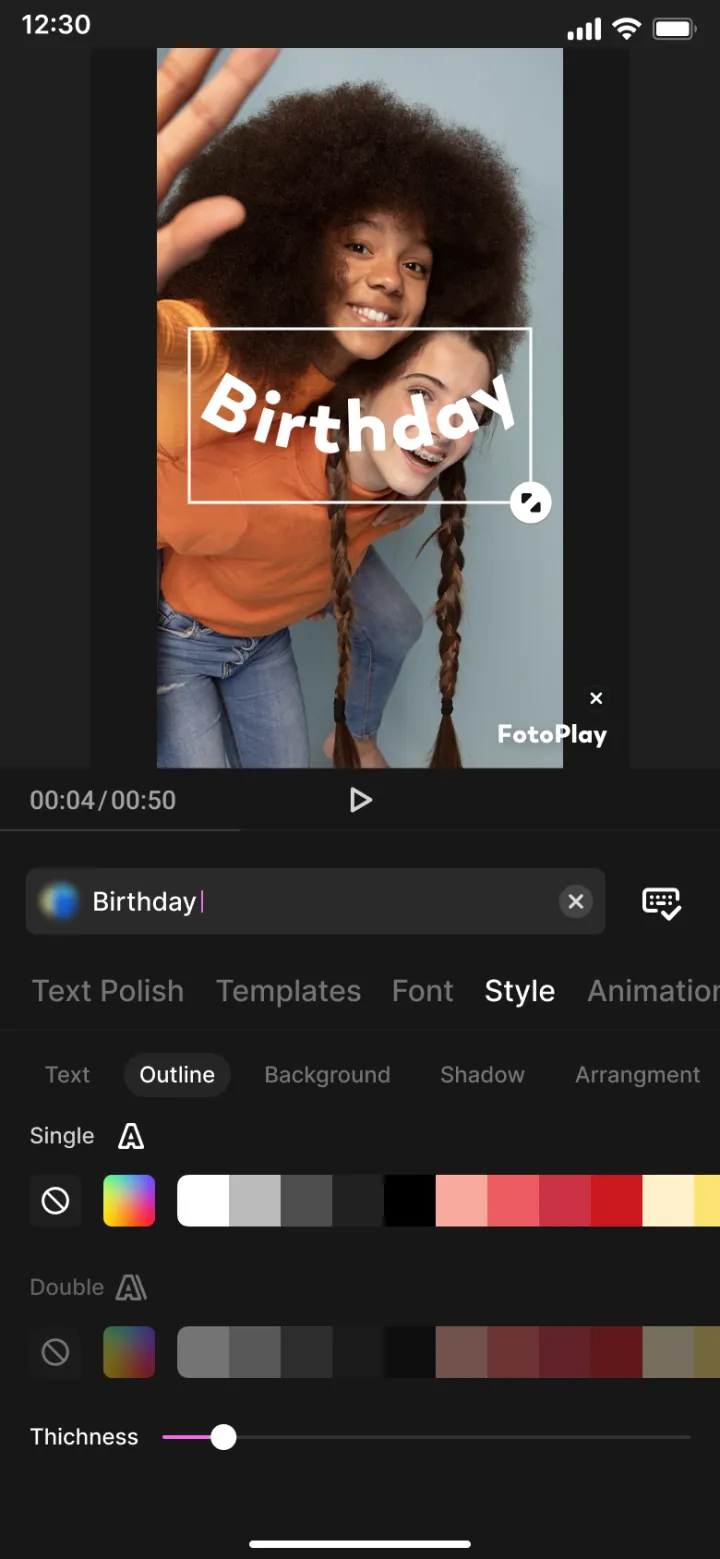Screen dimensions: 720x1559
Task: Switch to the Font tab
Action: [422, 991]
